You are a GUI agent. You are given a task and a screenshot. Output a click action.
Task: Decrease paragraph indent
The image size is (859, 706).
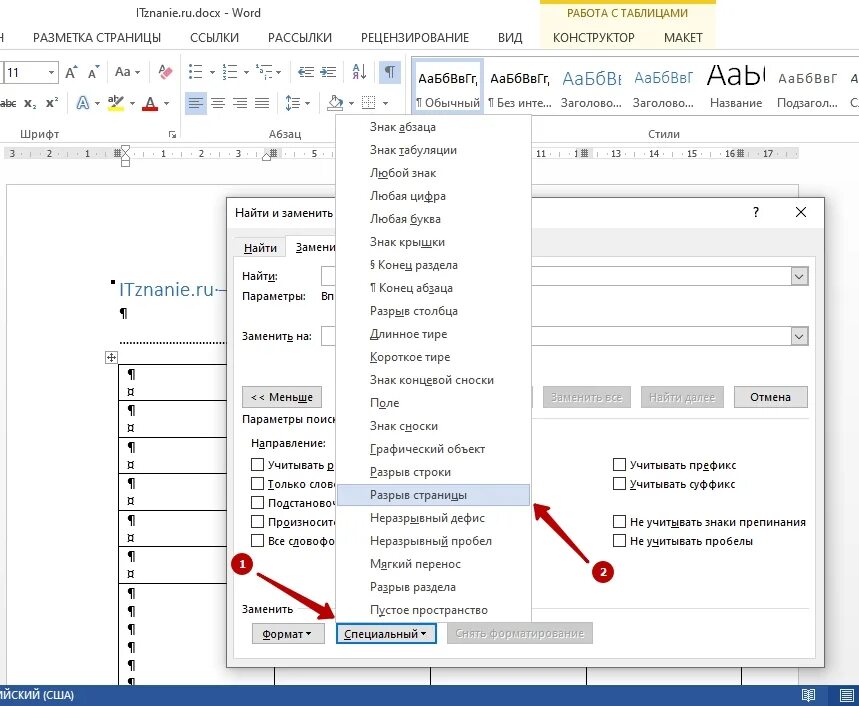[x=306, y=72]
